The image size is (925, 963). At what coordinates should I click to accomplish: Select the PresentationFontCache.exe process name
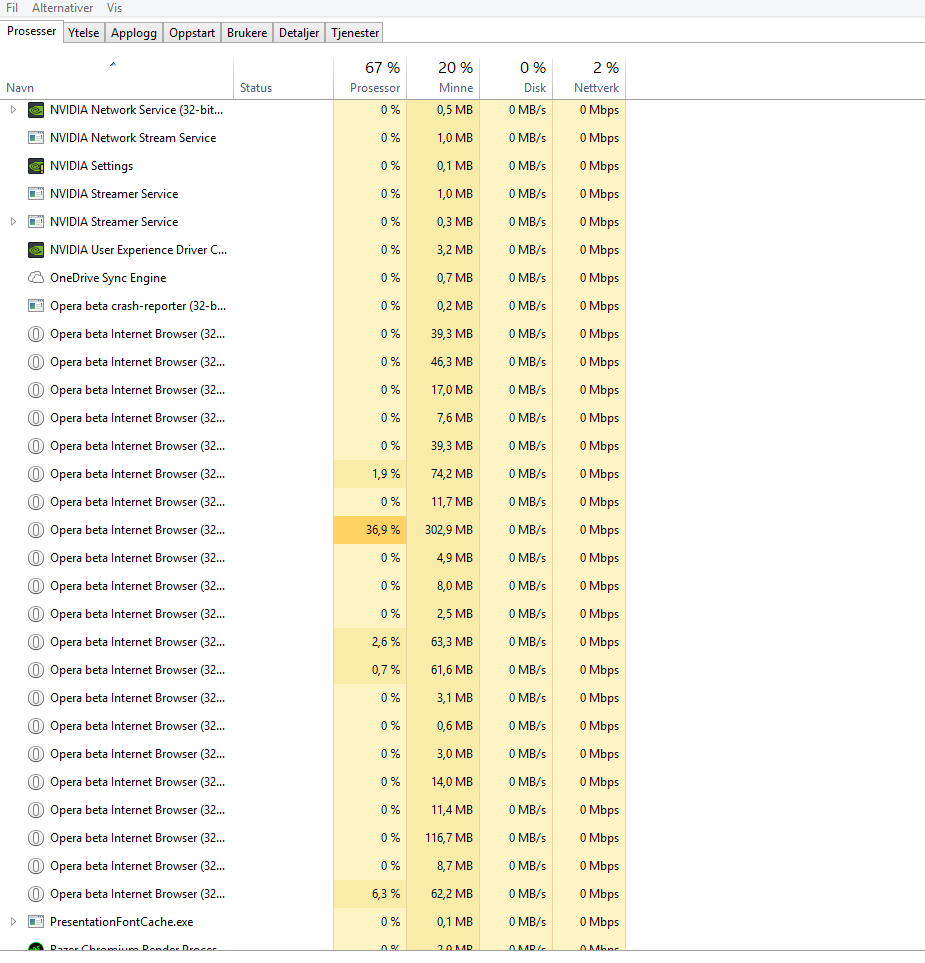click(x=122, y=922)
